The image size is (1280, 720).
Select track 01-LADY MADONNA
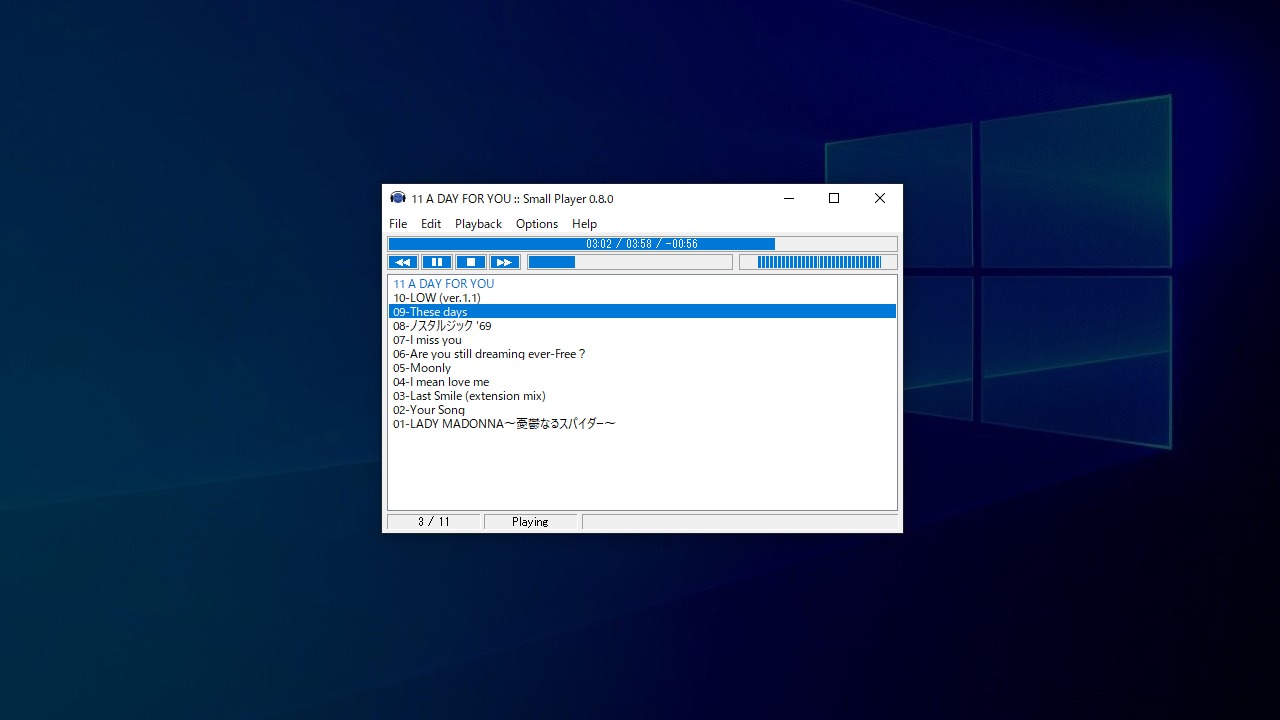pyautogui.click(x=642, y=424)
